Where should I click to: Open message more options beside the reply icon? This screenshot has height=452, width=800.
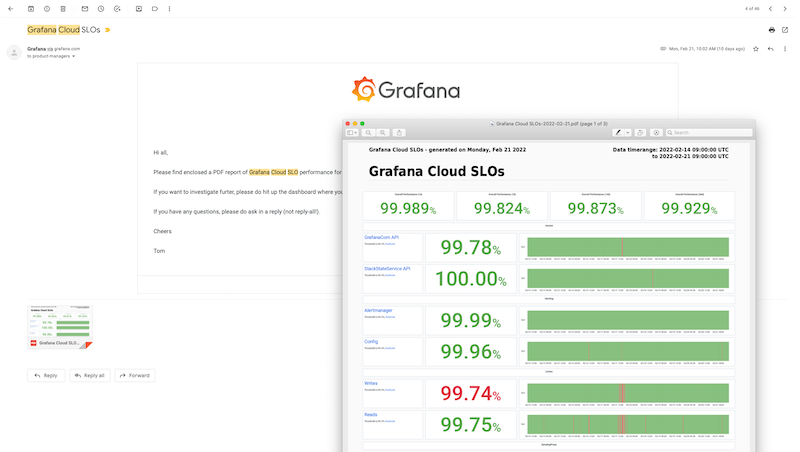785,48
